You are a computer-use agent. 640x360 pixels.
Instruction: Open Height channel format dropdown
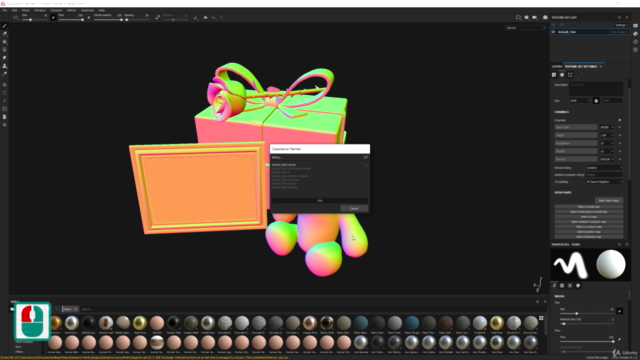click(607, 135)
